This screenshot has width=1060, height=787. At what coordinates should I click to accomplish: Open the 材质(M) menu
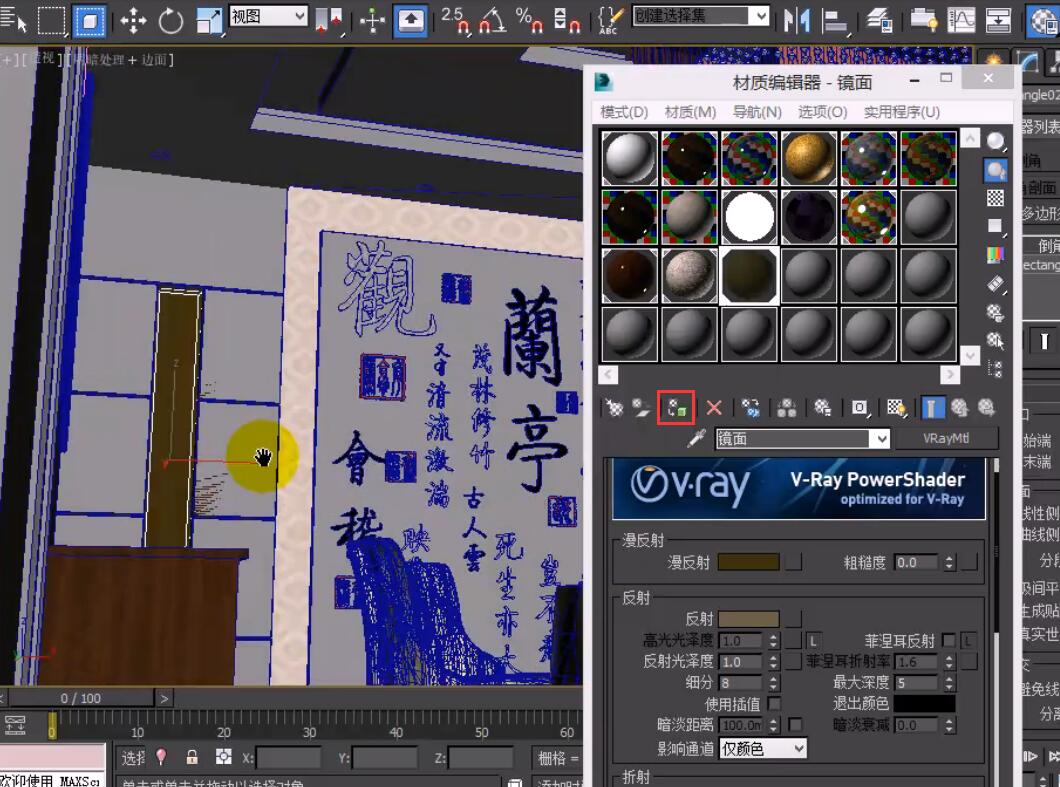[690, 112]
